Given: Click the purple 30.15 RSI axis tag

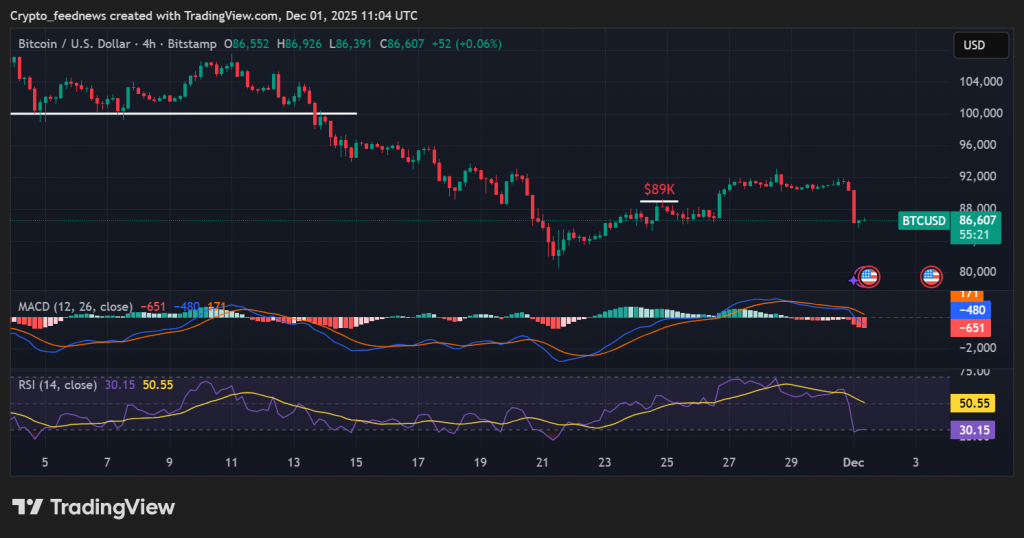Looking at the screenshot, I should [973, 430].
